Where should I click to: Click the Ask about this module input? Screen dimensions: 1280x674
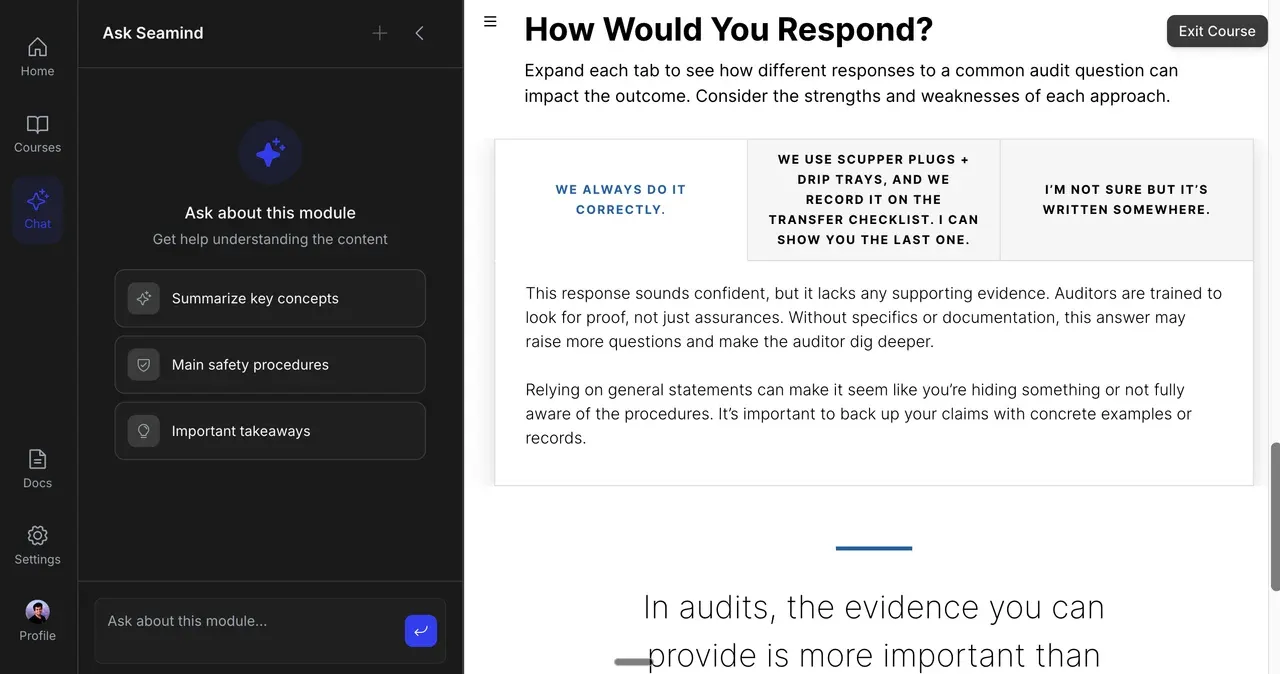coord(250,622)
